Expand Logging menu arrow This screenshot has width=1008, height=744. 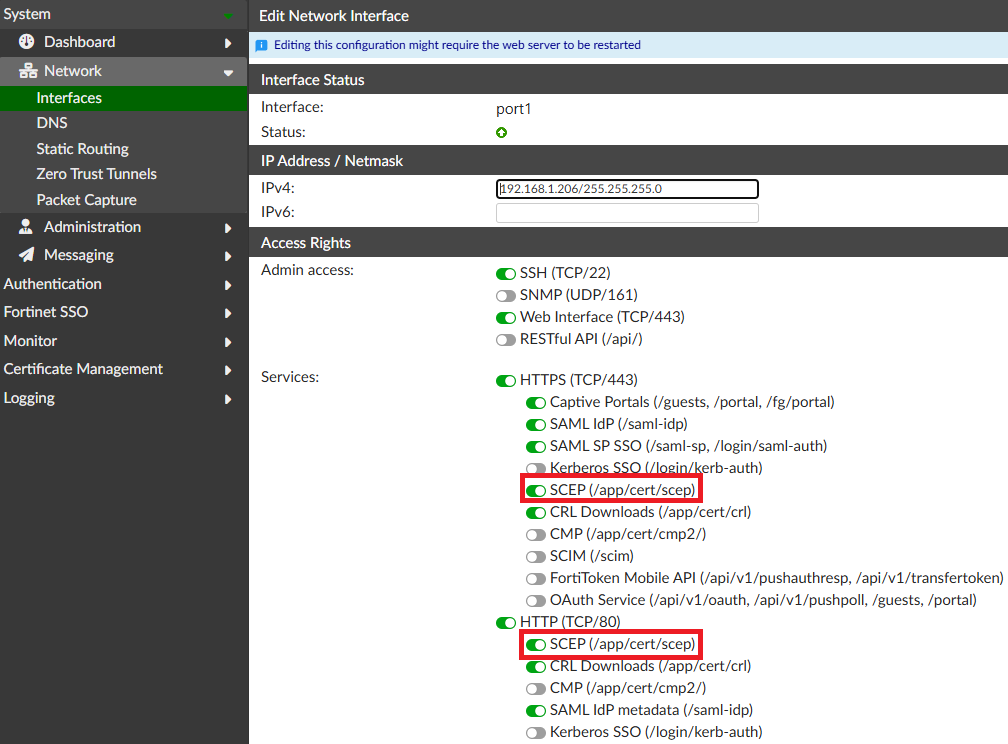tap(228, 399)
